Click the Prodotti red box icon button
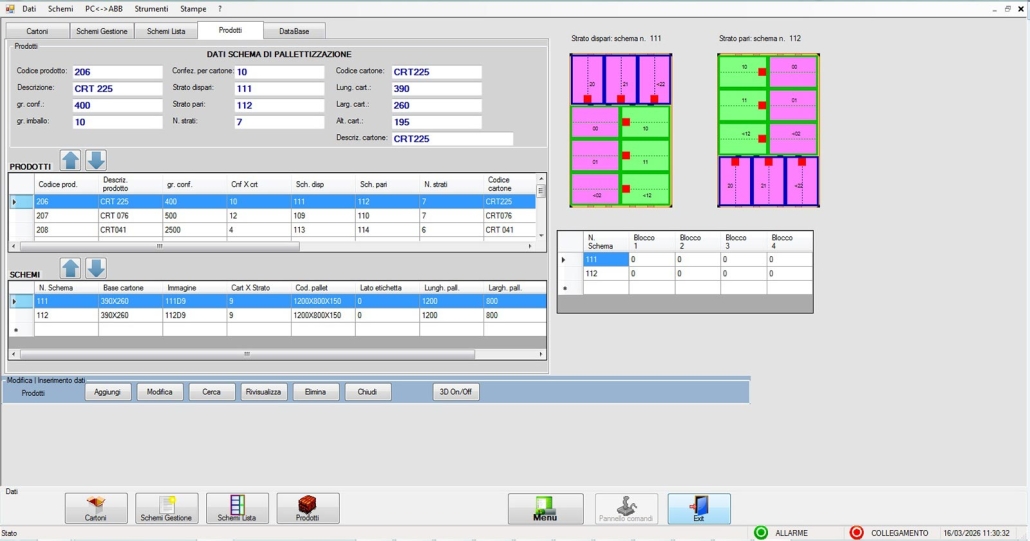 point(308,508)
